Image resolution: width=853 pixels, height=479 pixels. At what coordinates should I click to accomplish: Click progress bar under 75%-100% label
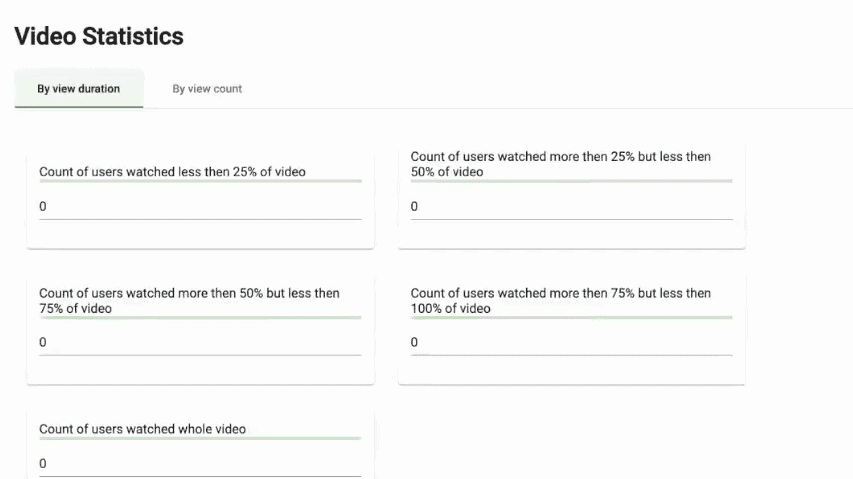[x=571, y=318]
